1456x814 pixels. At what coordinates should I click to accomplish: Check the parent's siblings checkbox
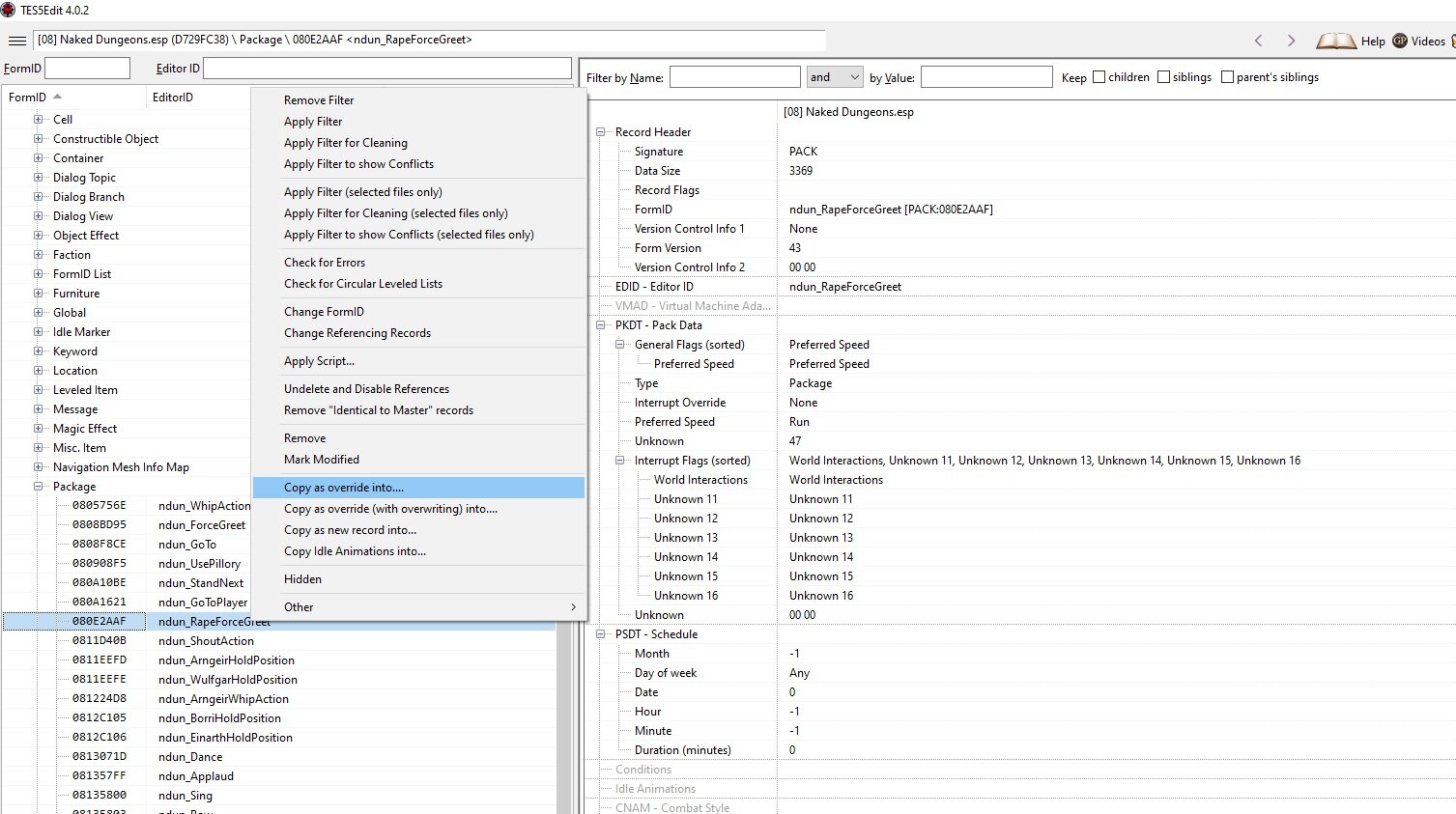coord(1227,77)
